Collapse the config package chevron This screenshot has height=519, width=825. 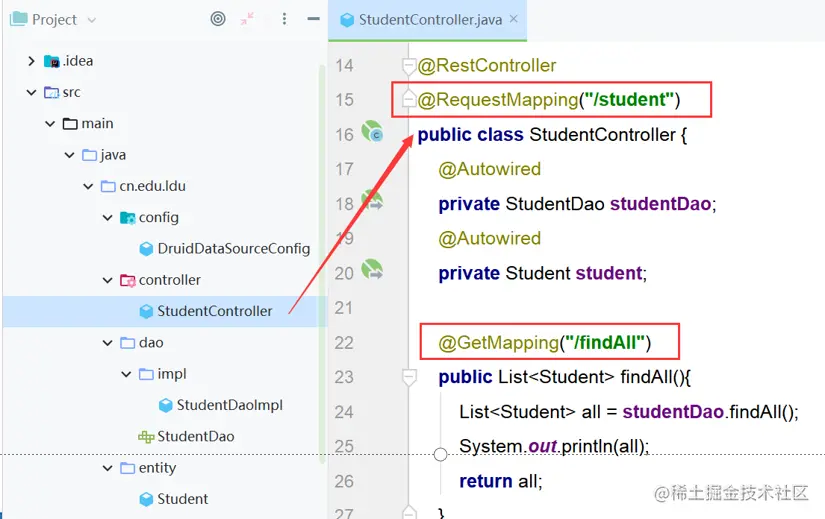click(x=107, y=217)
